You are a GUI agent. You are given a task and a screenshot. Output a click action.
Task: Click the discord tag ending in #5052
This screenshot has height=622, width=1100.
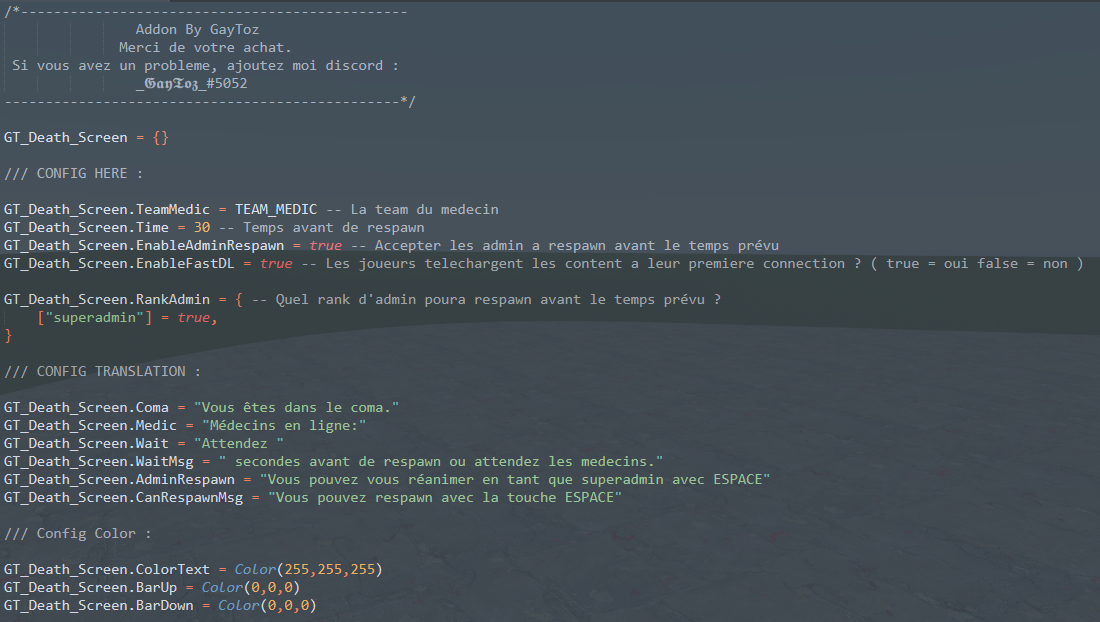coord(192,83)
